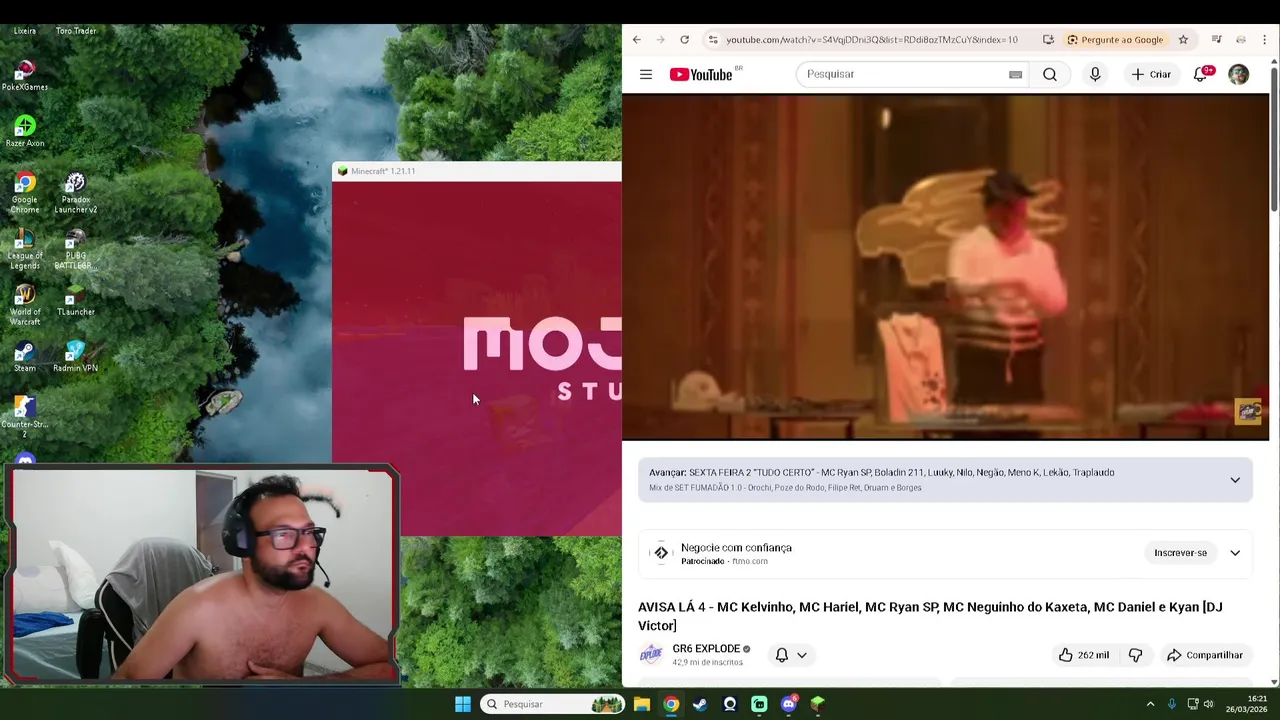Click the YouTube video player

pyautogui.click(x=945, y=267)
